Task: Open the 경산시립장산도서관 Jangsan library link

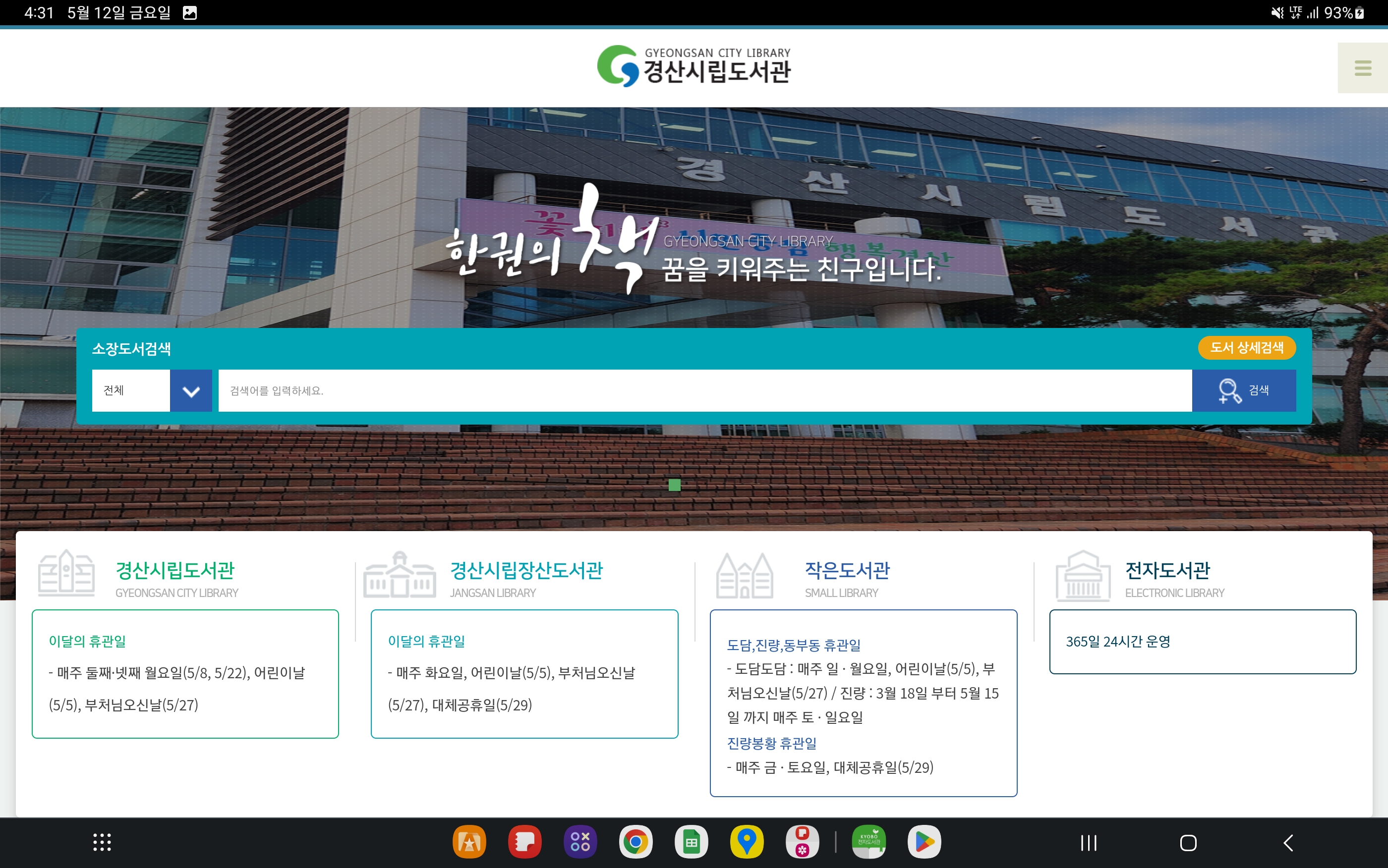Action: pos(526,570)
